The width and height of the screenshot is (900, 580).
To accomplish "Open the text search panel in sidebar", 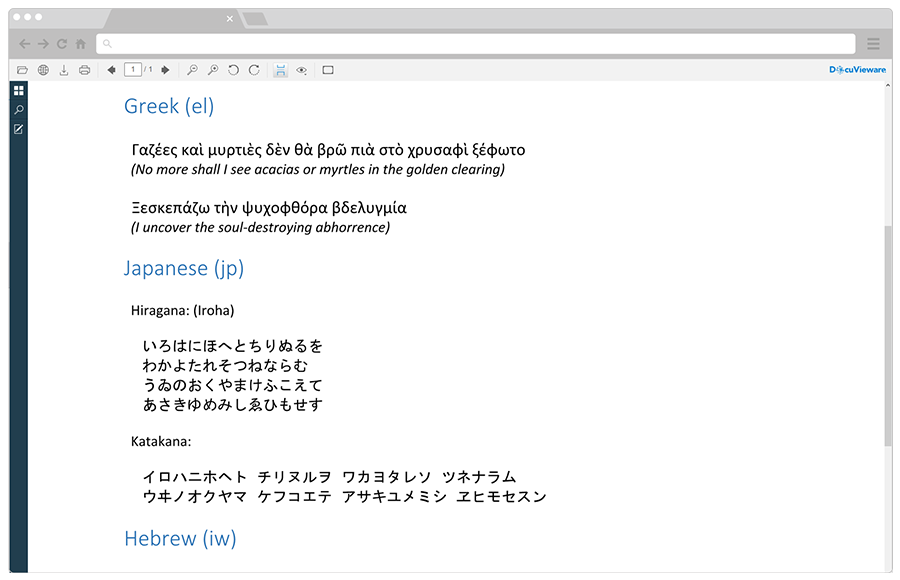I will pyautogui.click(x=19, y=110).
